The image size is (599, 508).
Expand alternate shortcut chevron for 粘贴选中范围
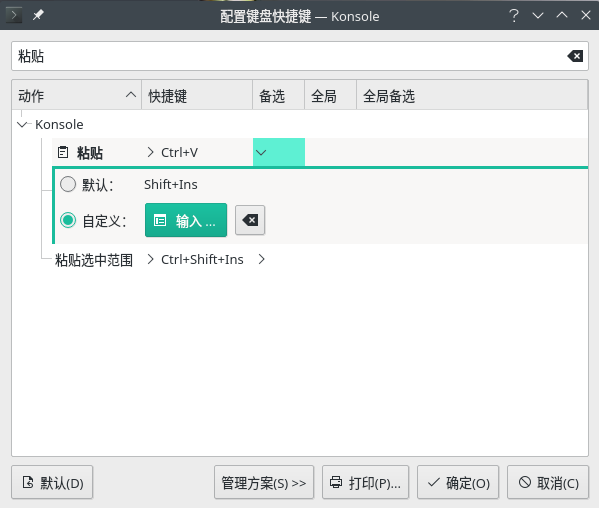pos(261,259)
